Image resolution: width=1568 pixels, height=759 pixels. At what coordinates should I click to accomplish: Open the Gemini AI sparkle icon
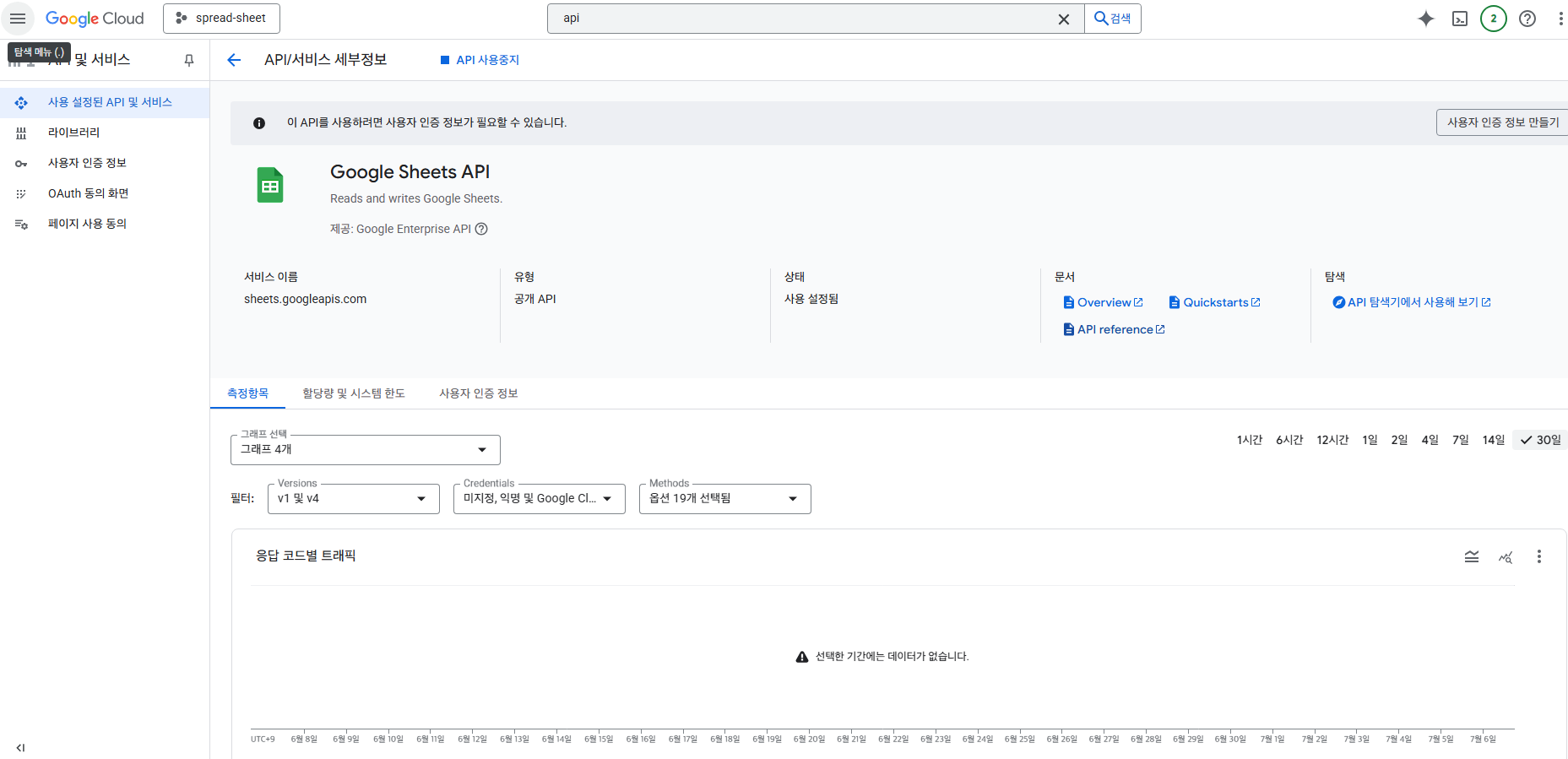coord(1426,19)
